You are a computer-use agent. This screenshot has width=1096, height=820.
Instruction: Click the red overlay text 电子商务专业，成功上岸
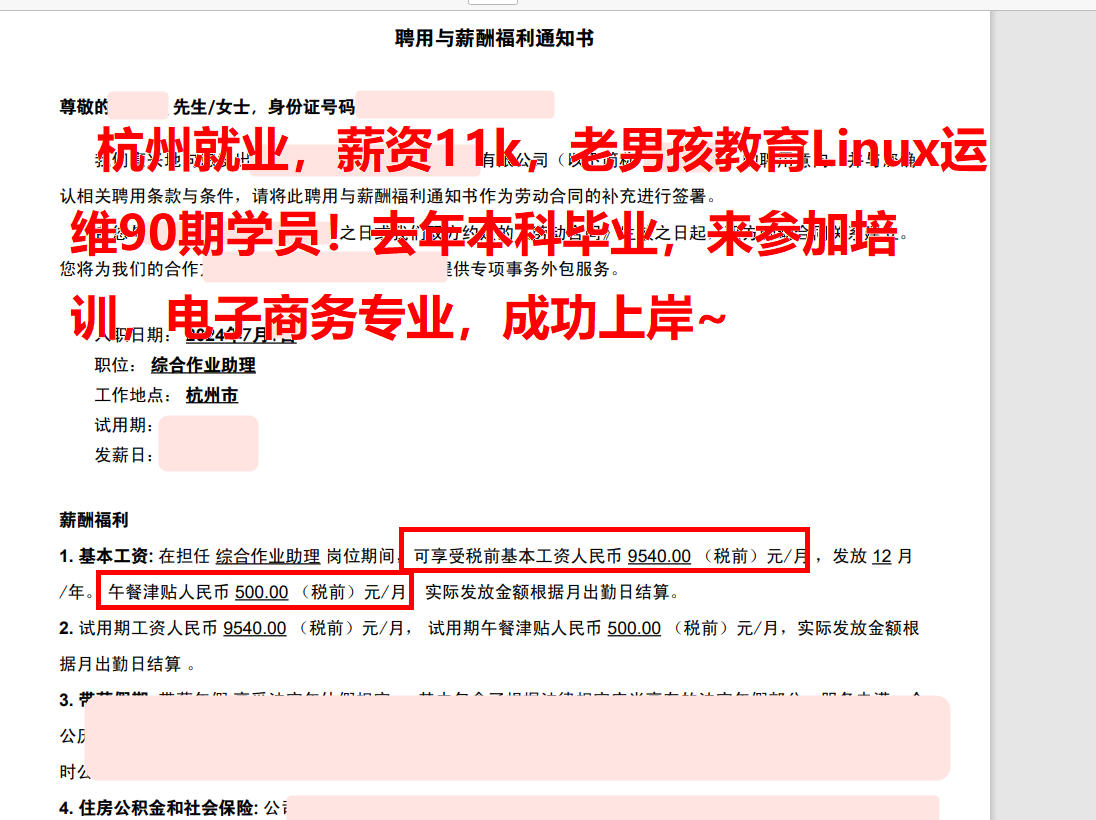tap(448, 318)
